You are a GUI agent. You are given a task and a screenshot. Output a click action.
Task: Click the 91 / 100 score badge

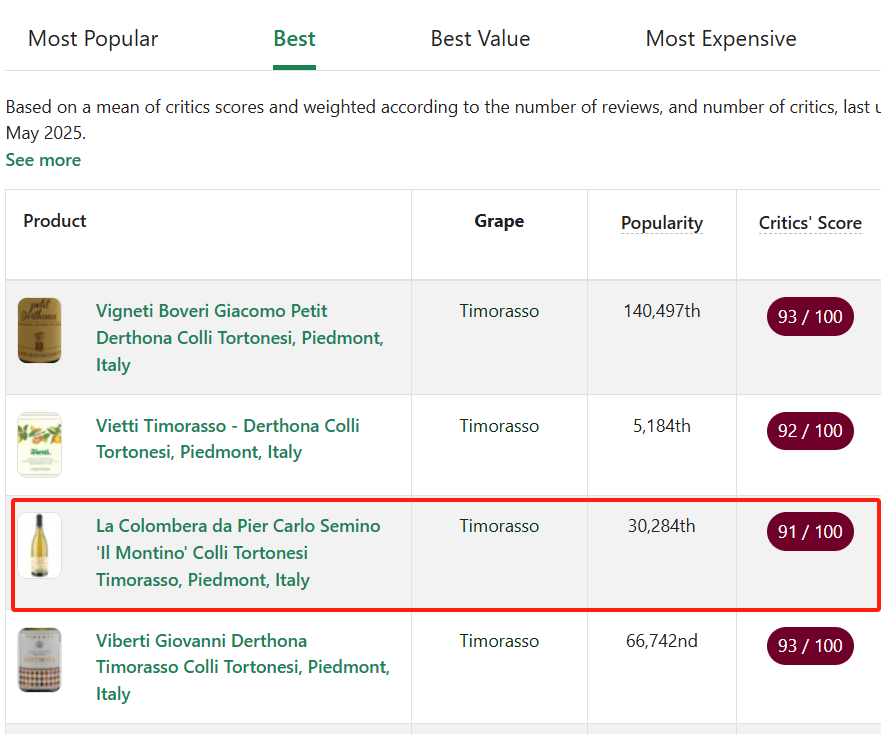pyautogui.click(x=810, y=532)
